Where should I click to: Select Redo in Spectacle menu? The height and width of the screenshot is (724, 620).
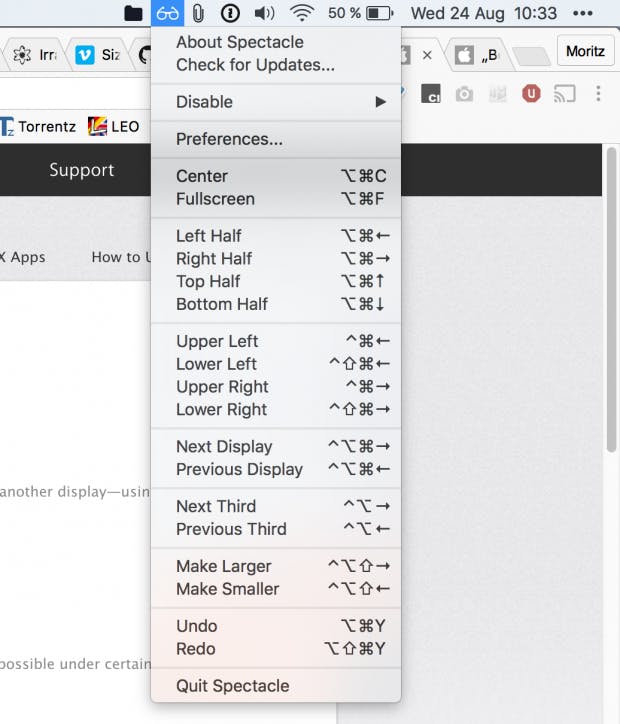coord(276,649)
